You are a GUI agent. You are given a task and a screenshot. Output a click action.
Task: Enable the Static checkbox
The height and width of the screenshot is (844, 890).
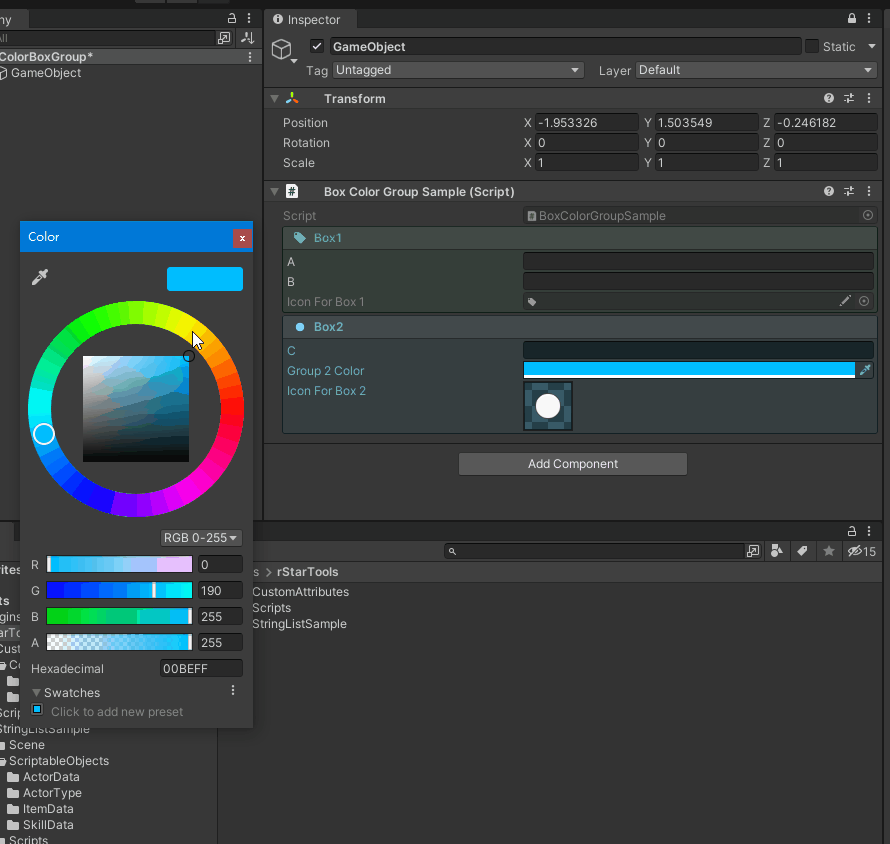[812, 46]
